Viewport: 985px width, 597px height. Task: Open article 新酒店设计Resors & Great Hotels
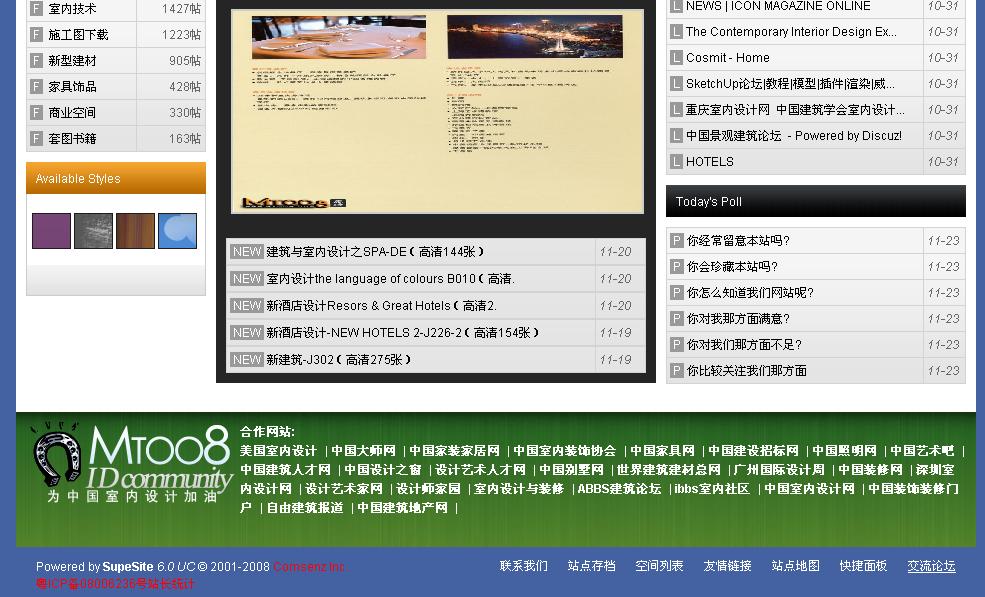tap(381, 306)
